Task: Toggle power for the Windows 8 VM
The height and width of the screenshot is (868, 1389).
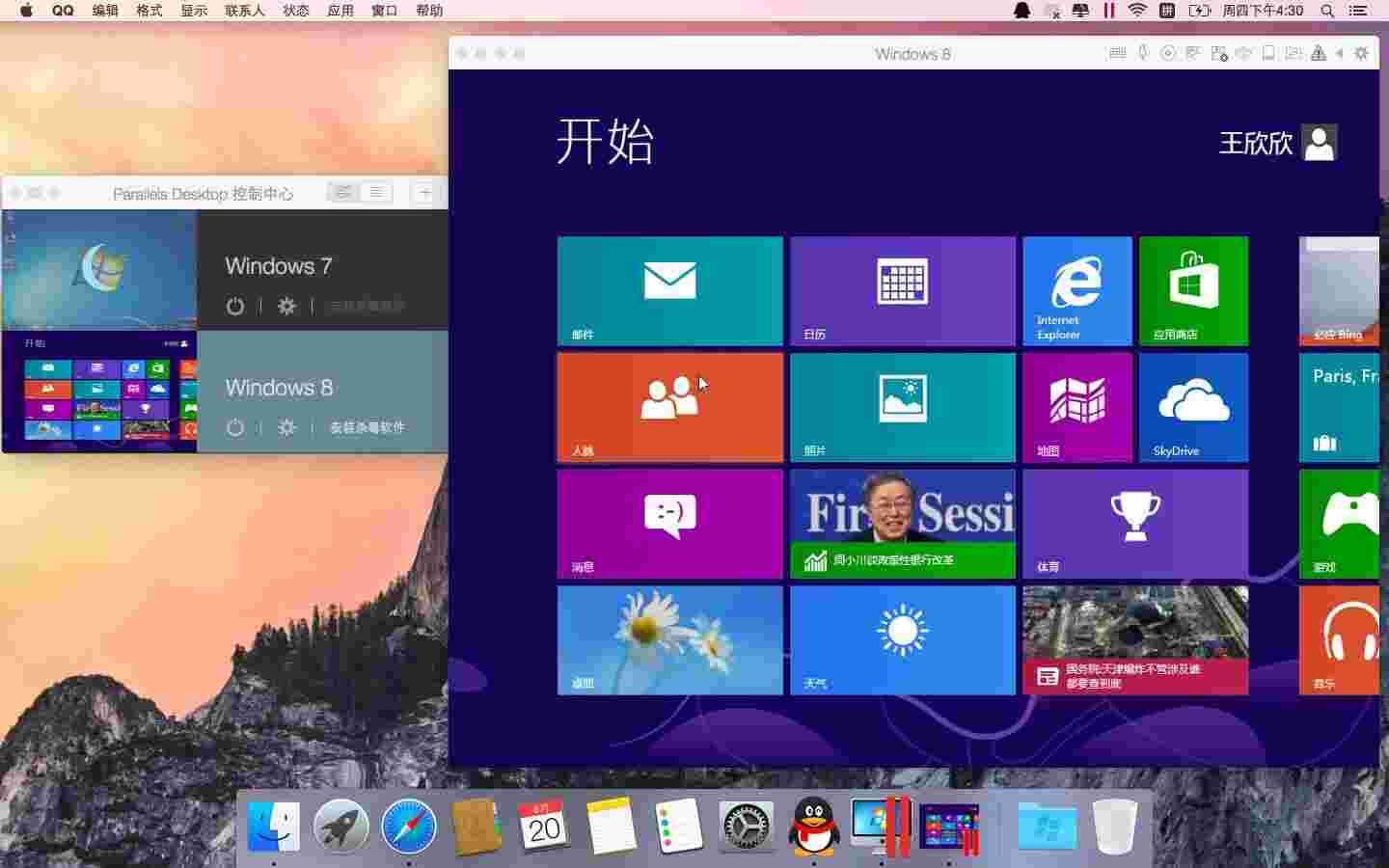Action: (234, 428)
